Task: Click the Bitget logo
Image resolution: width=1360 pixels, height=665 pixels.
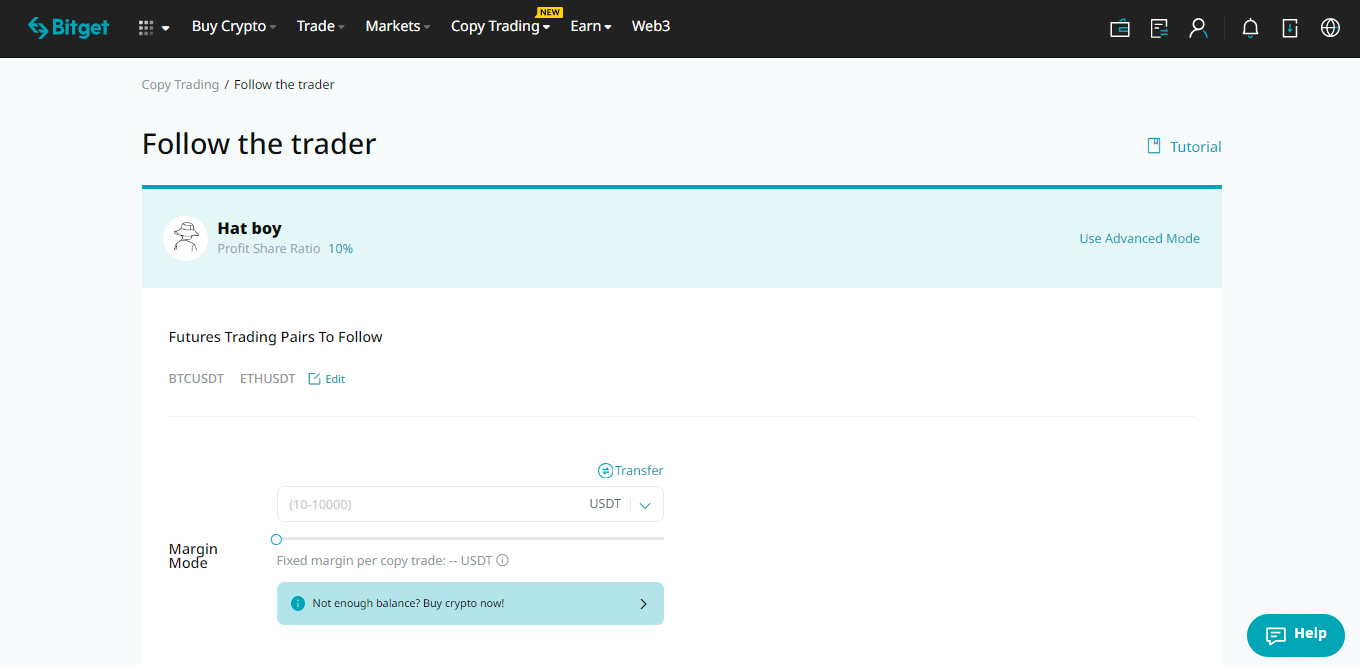Action: point(68,27)
